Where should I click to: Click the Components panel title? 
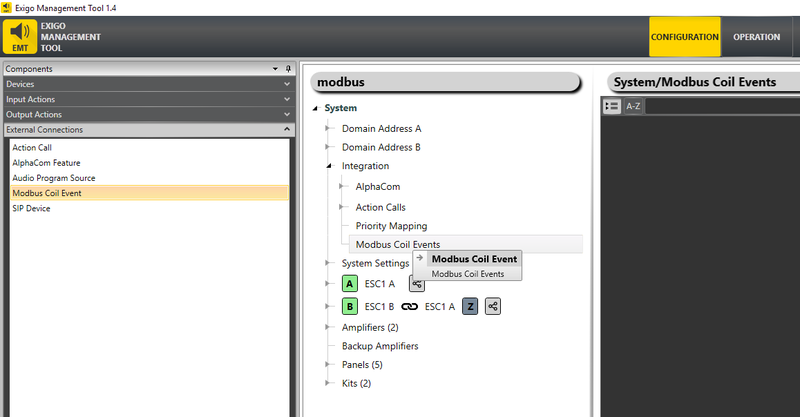point(29,69)
